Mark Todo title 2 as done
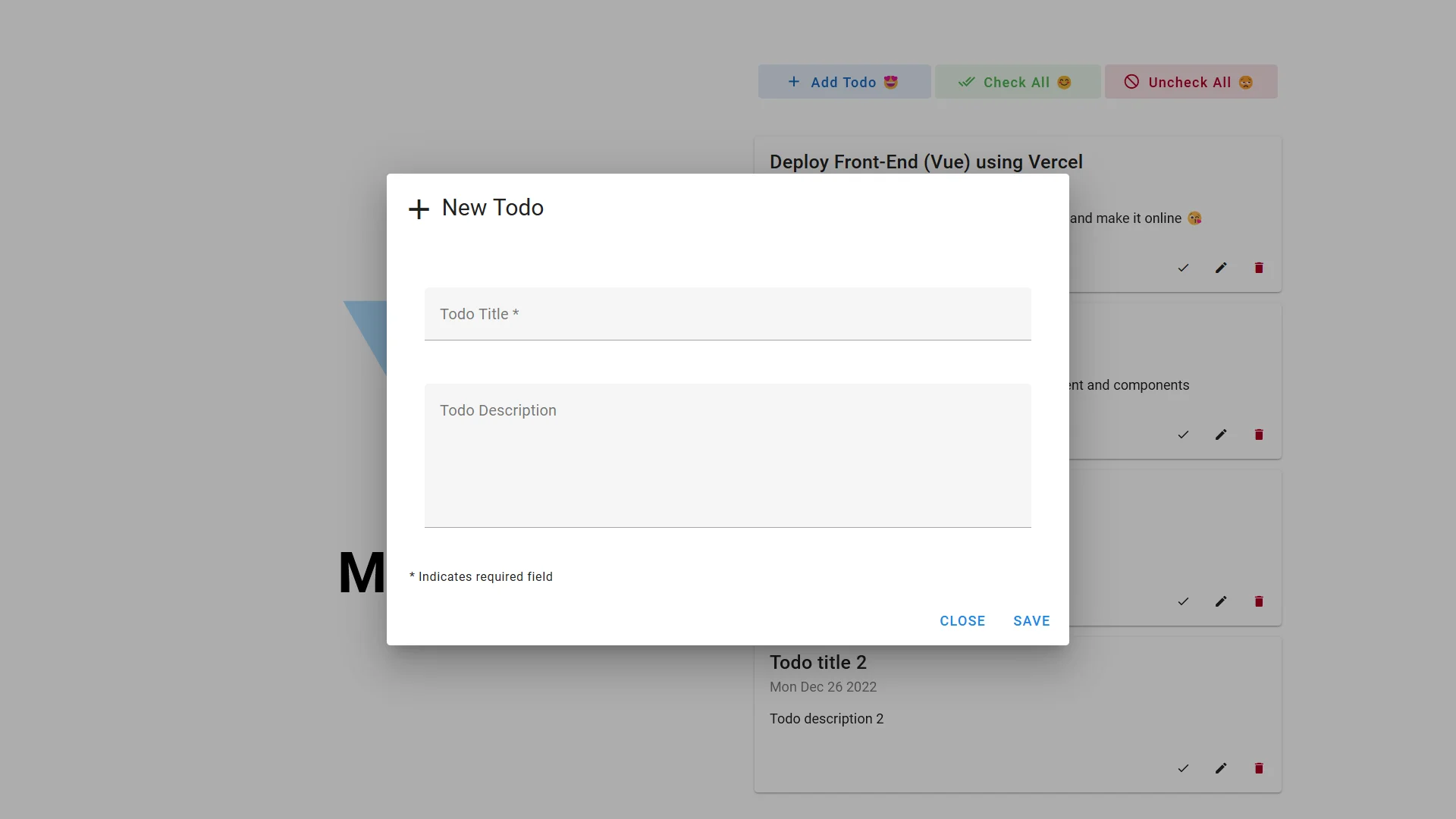 coord(1183,768)
